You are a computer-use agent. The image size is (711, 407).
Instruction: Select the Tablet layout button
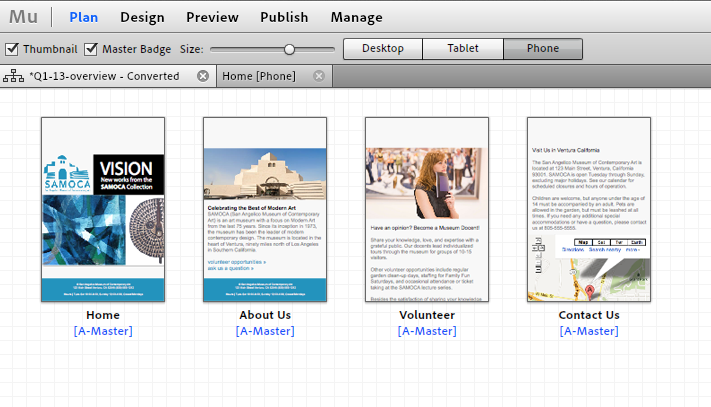463,48
